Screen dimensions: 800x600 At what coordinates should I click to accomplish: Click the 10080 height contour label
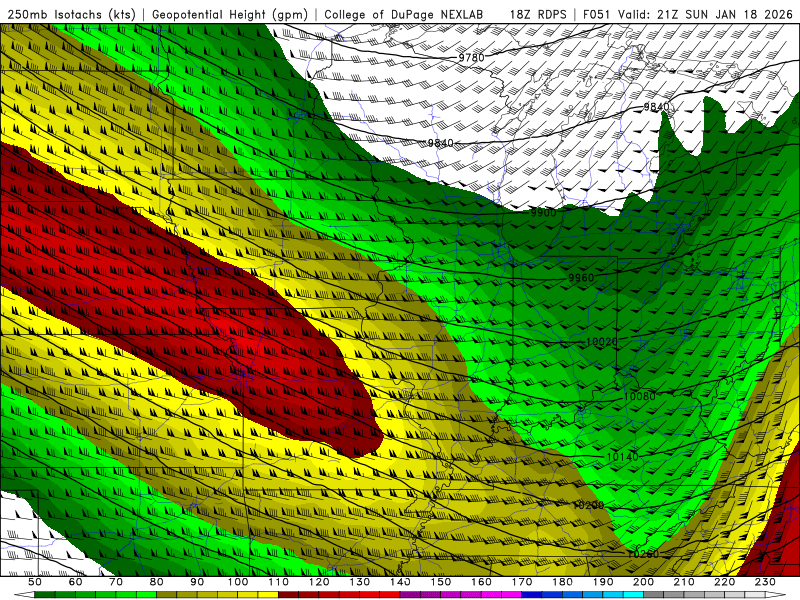coord(639,396)
